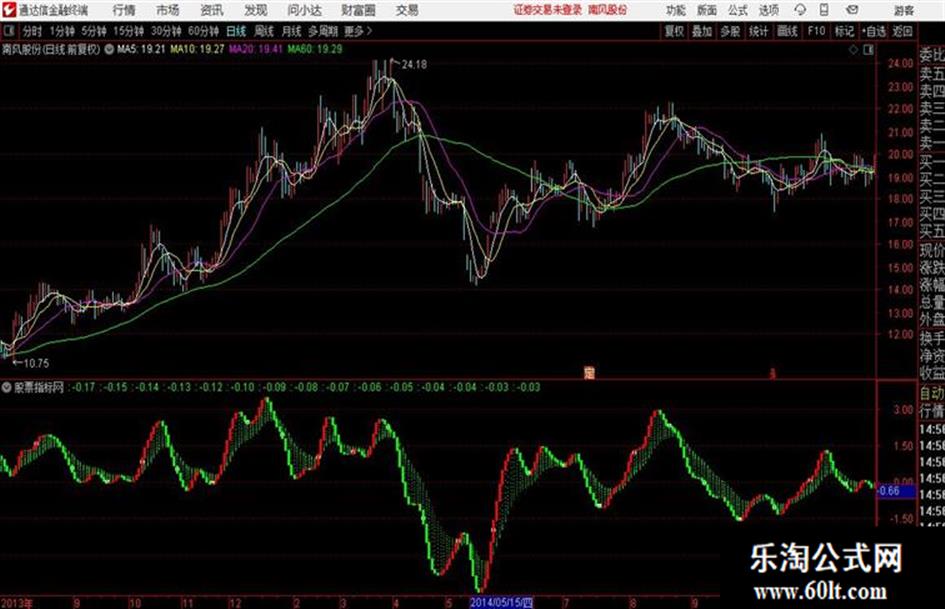Switch to 60分钟 period tab

[x=203, y=31]
